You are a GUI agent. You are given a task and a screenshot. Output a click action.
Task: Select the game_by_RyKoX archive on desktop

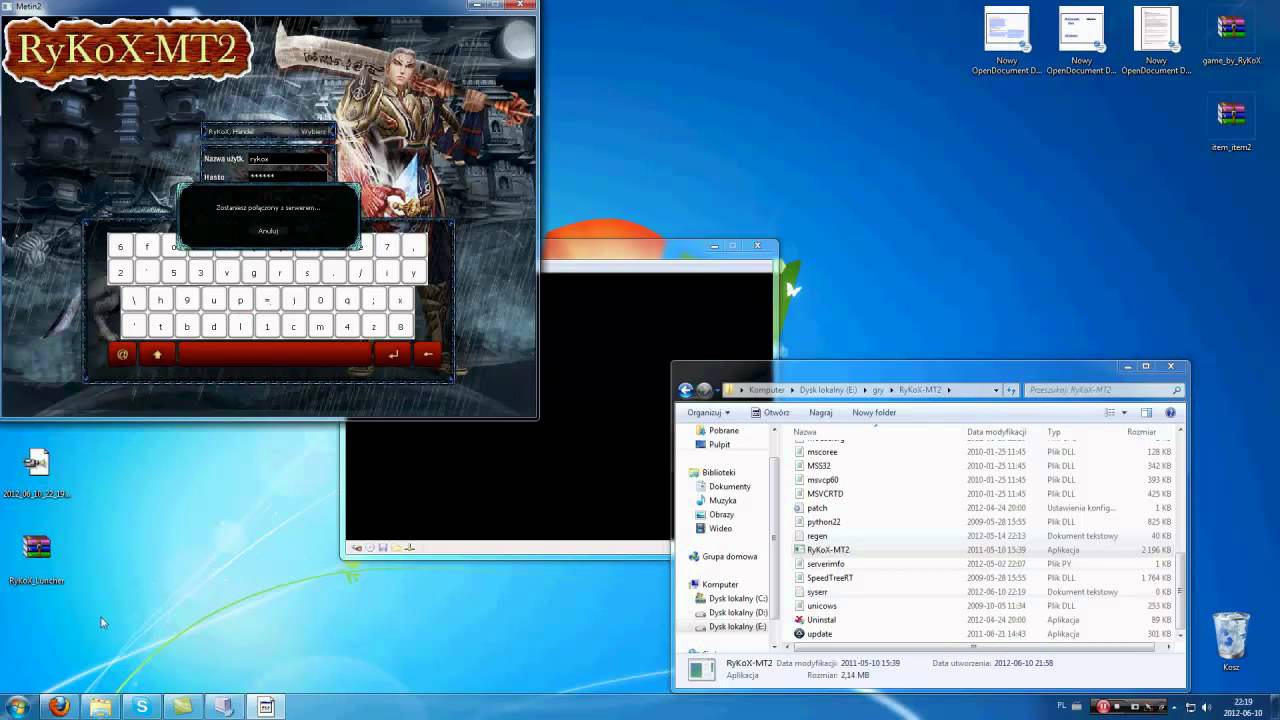(1231, 38)
